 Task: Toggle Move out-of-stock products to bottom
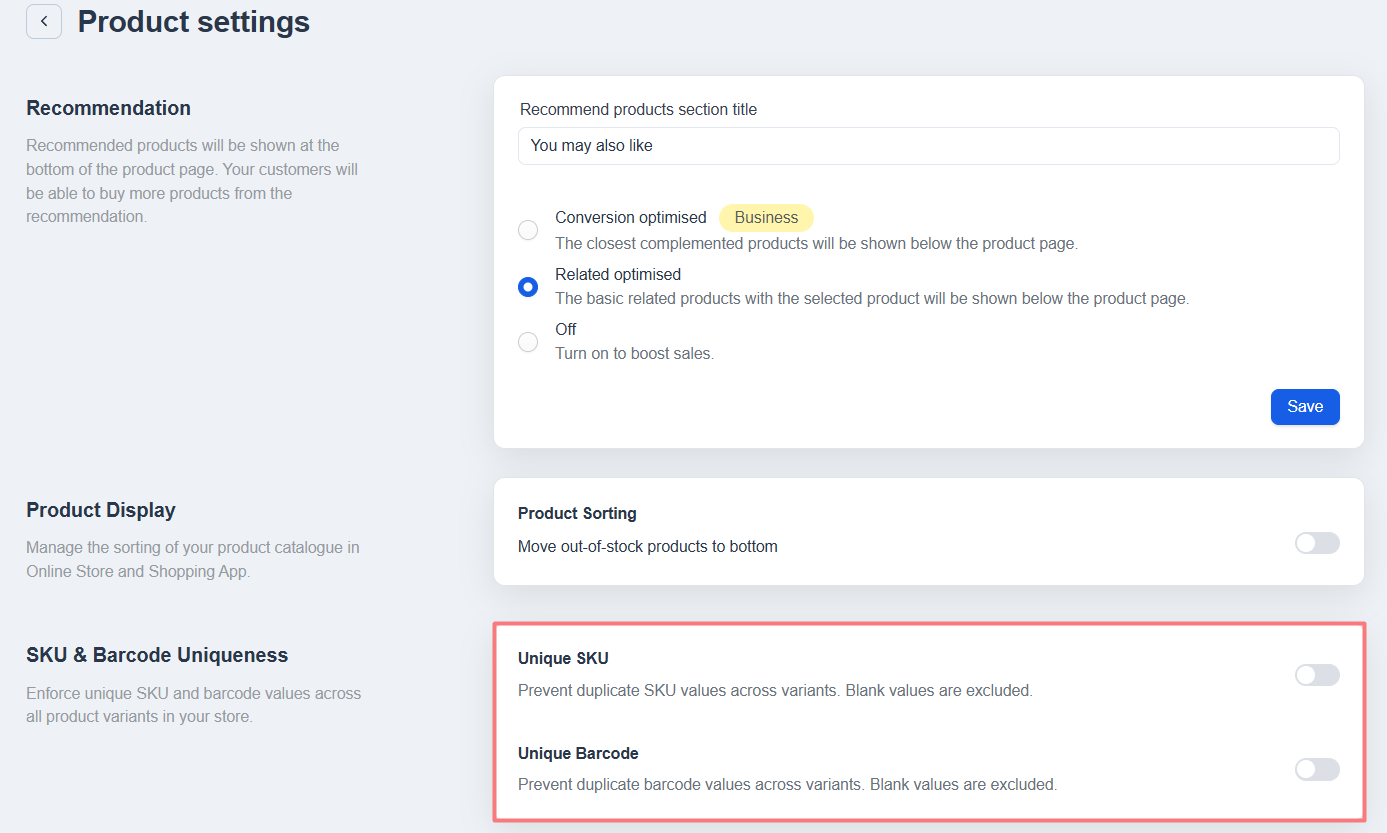(1316, 543)
